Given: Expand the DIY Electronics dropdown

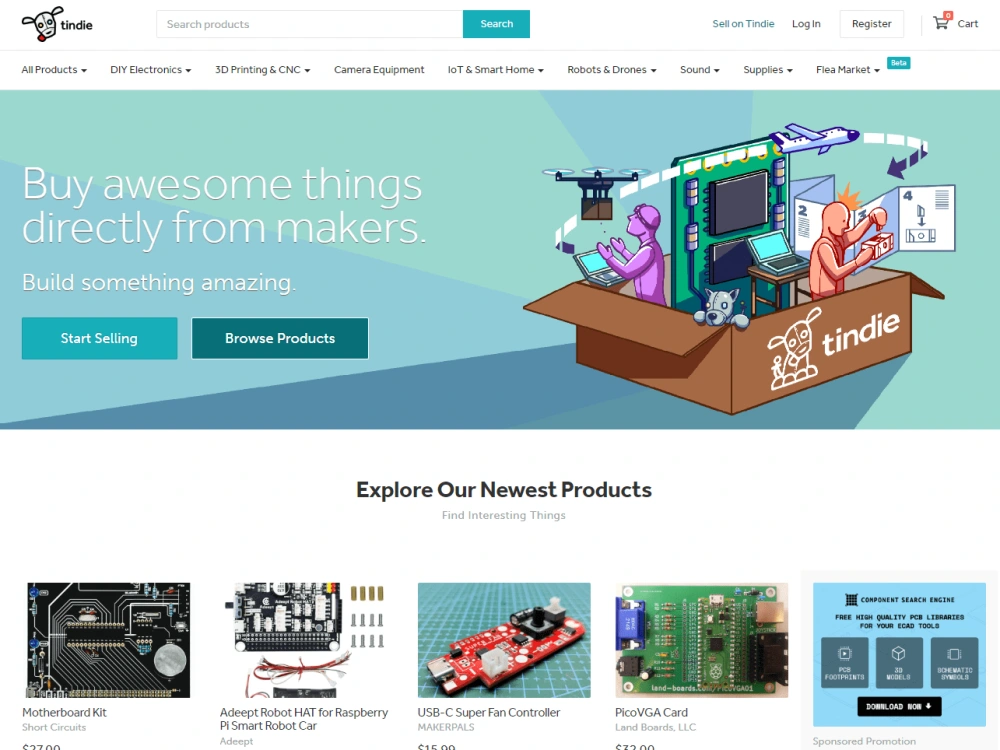Looking at the screenshot, I should 151,70.
